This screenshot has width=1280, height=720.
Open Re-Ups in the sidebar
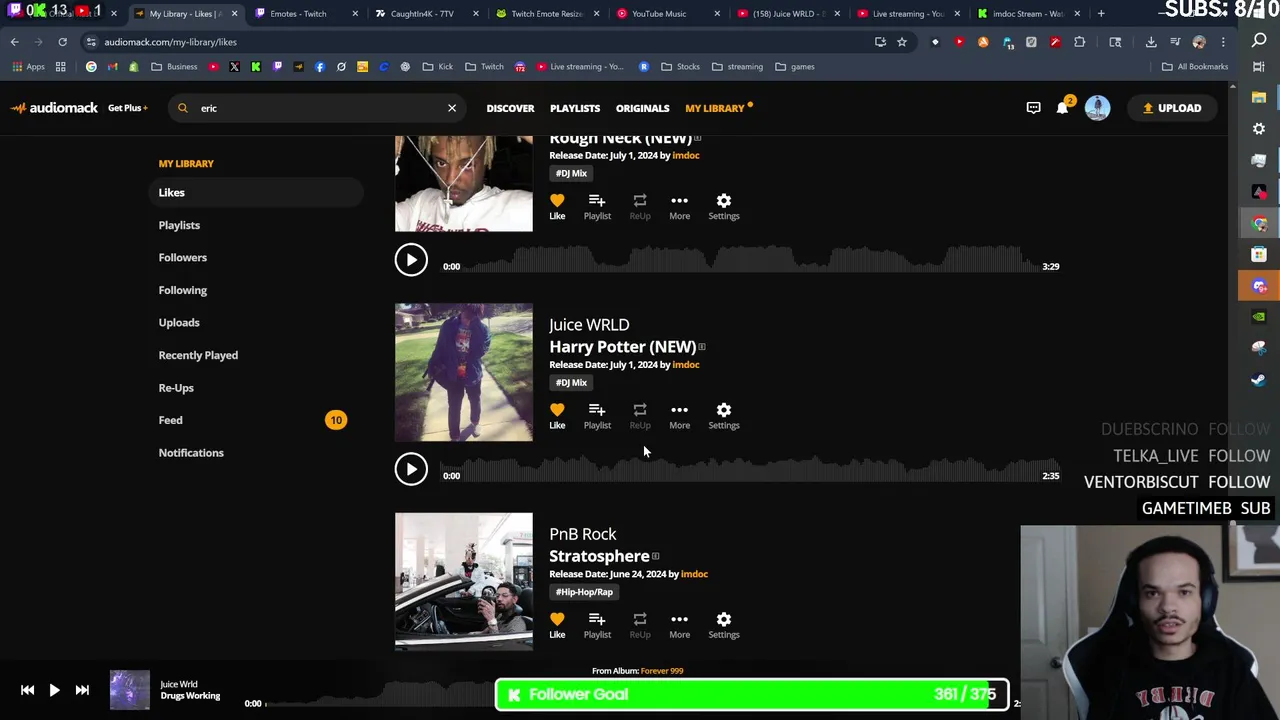click(x=176, y=388)
